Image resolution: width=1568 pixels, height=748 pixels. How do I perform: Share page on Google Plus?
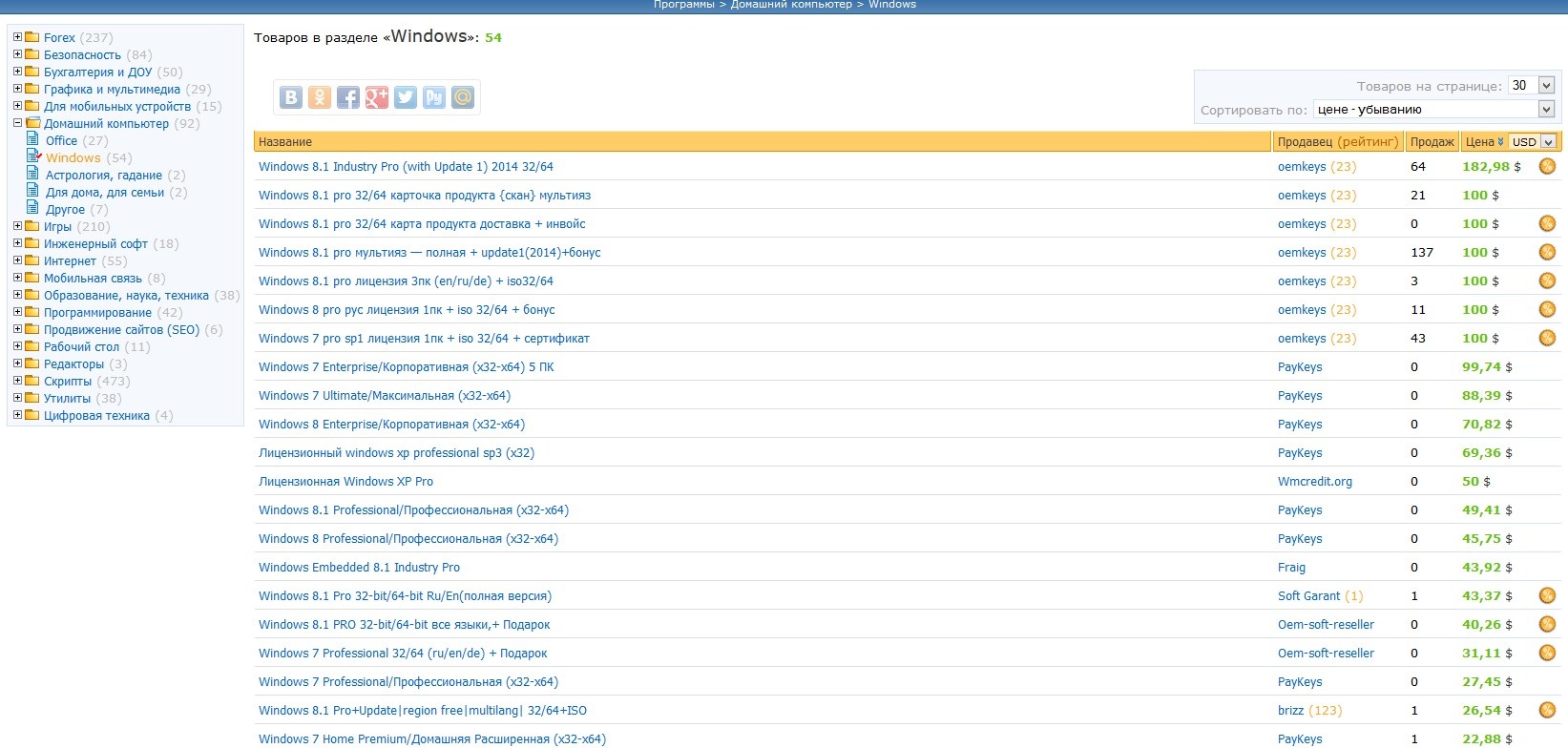[x=377, y=97]
